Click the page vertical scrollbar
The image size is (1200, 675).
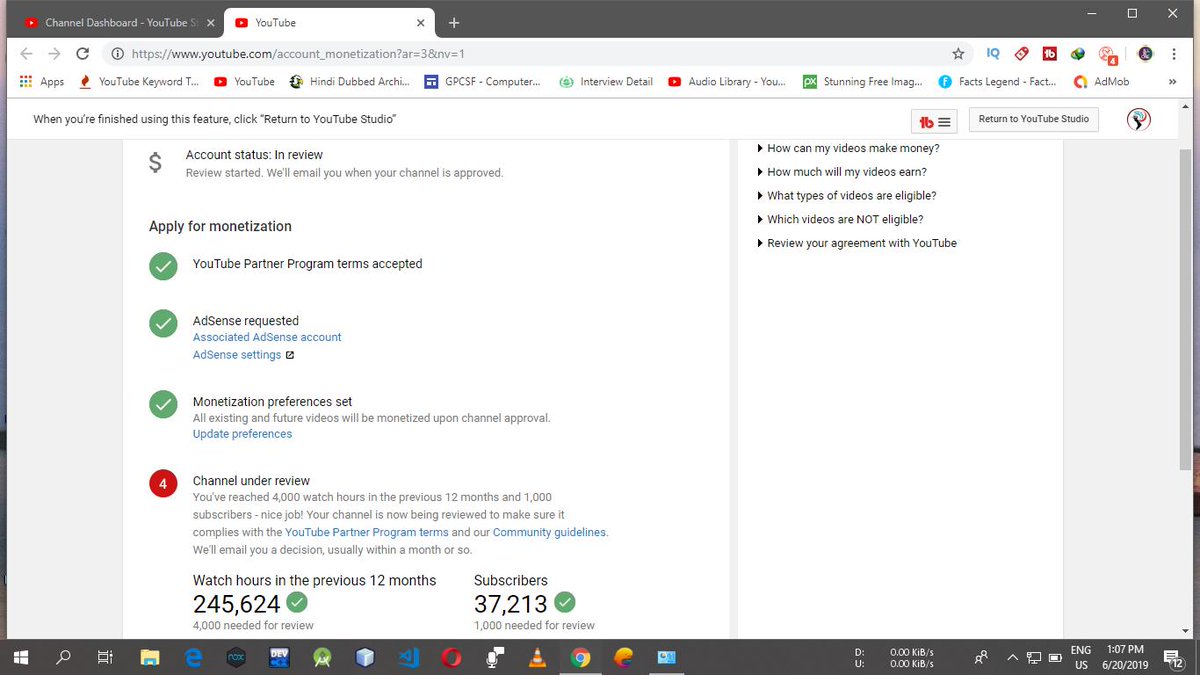[1186, 310]
